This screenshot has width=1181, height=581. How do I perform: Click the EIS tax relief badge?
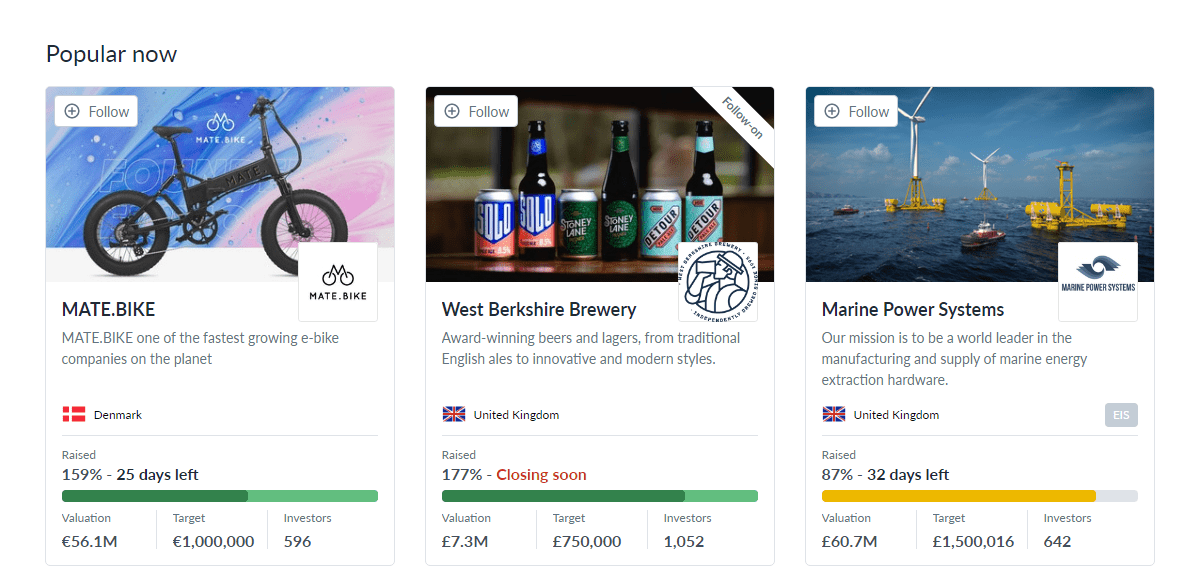(1121, 414)
